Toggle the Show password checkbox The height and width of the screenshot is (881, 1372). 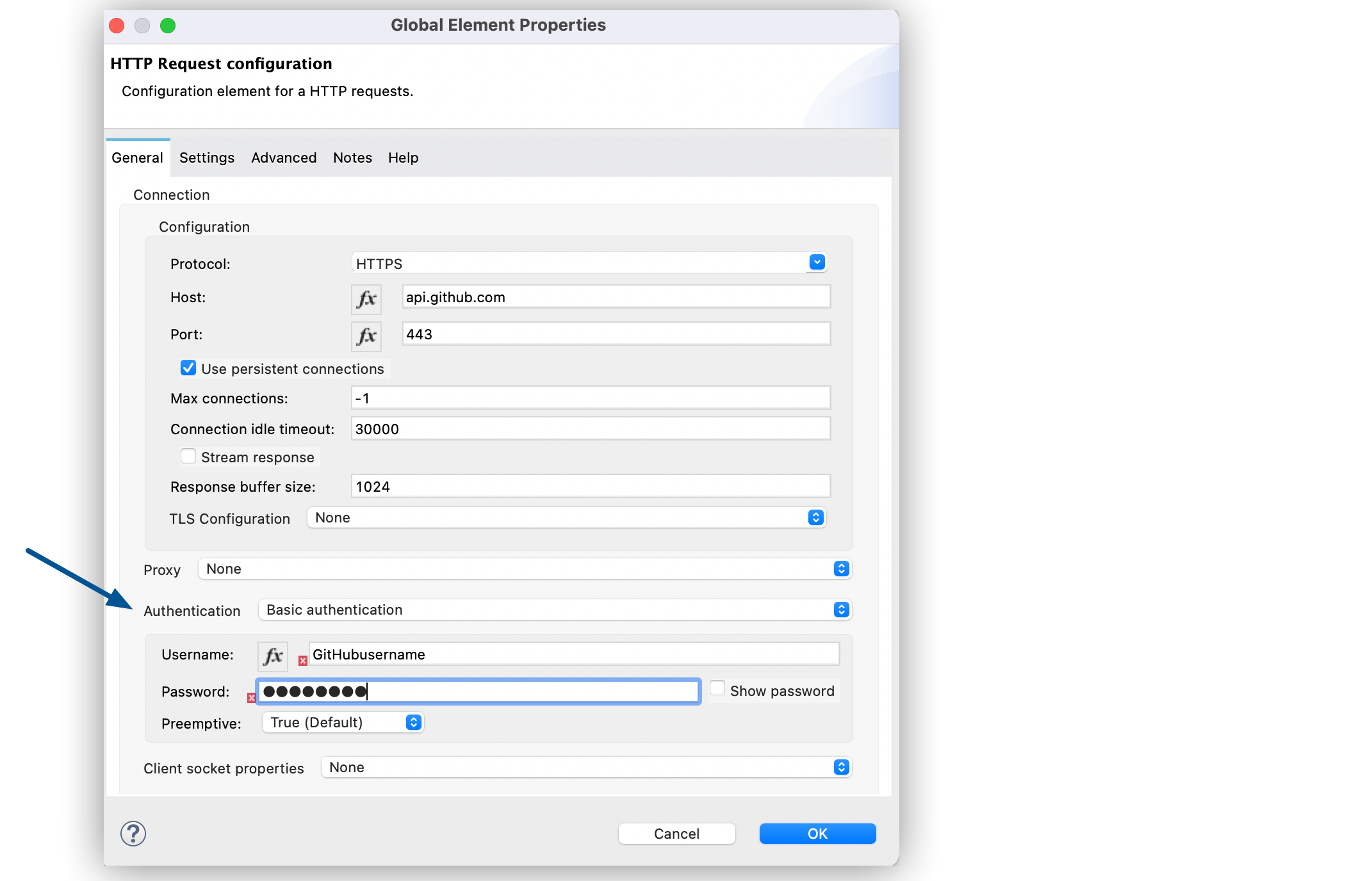(717, 687)
